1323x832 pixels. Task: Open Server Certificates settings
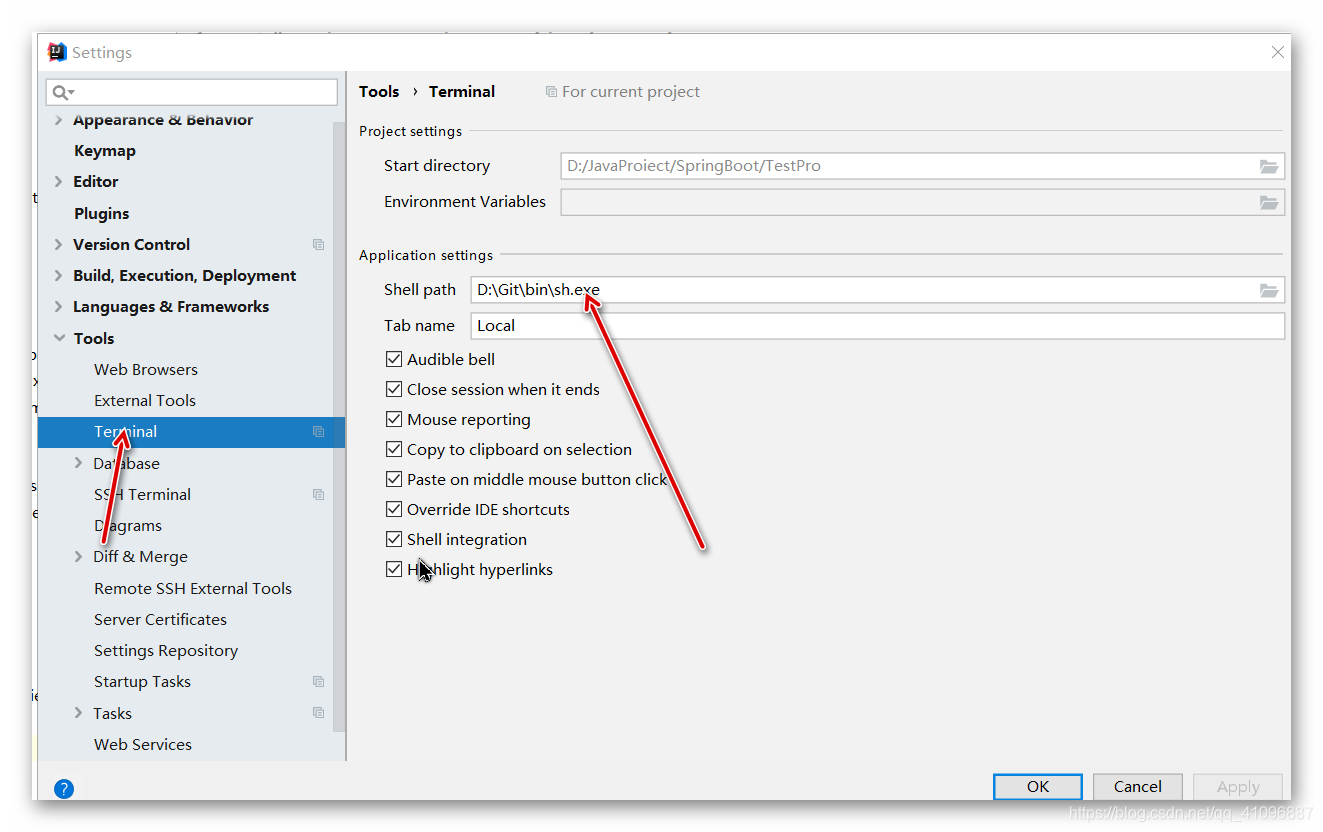160,619
